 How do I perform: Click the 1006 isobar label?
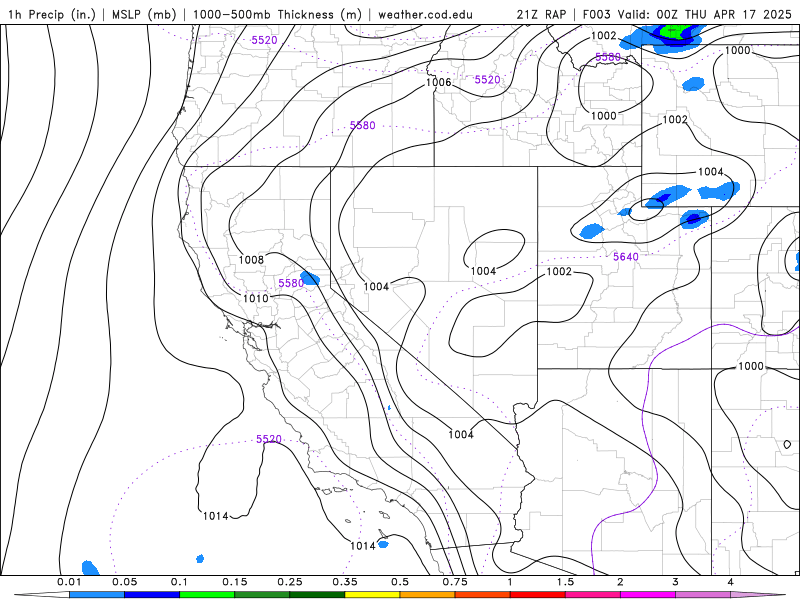438,82
